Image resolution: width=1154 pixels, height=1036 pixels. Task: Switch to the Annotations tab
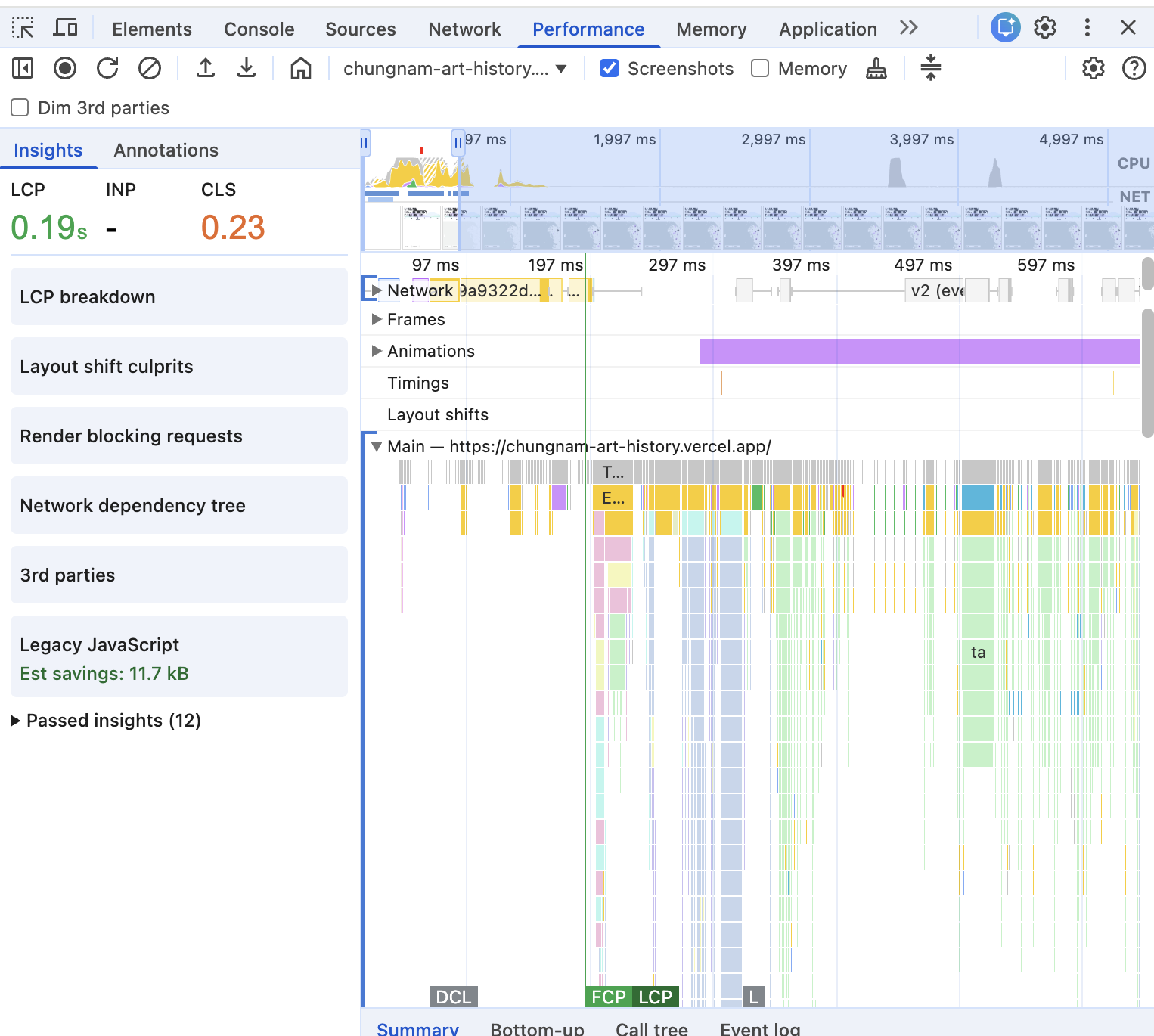click(166, 150)
